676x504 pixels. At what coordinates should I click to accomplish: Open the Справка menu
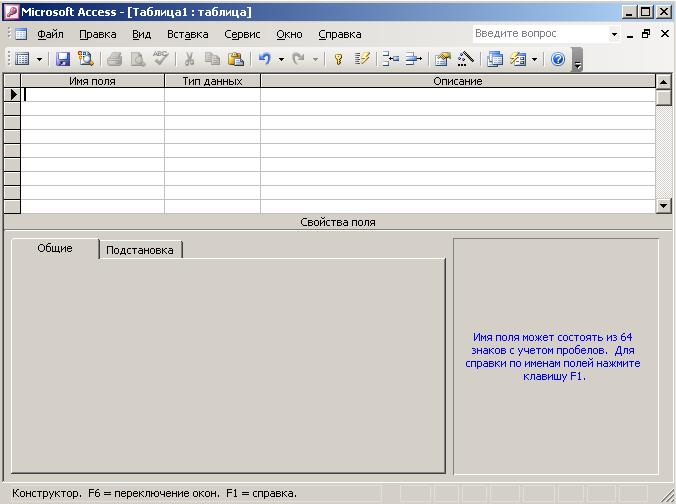340,34
